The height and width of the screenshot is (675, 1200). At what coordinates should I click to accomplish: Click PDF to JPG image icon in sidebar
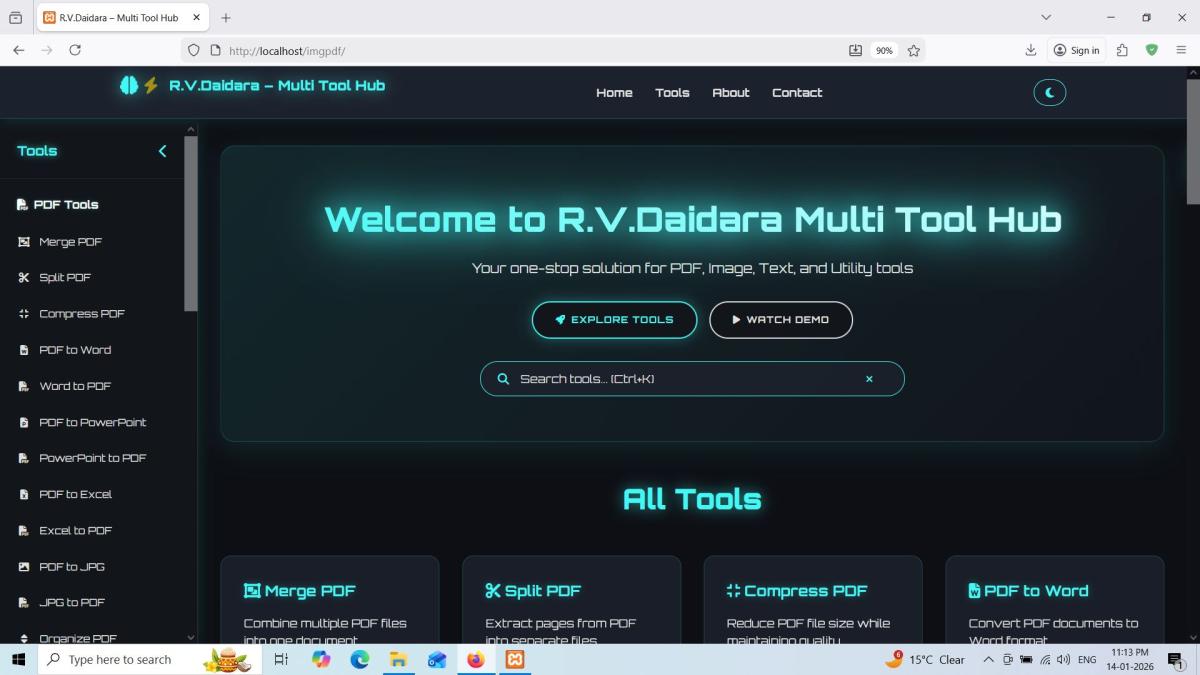pyautogui.click(x=24, y=567)
